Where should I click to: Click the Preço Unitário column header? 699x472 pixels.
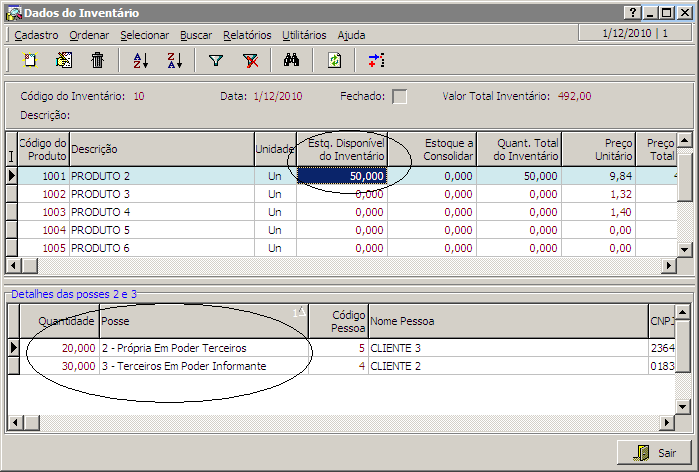point(598,149)
